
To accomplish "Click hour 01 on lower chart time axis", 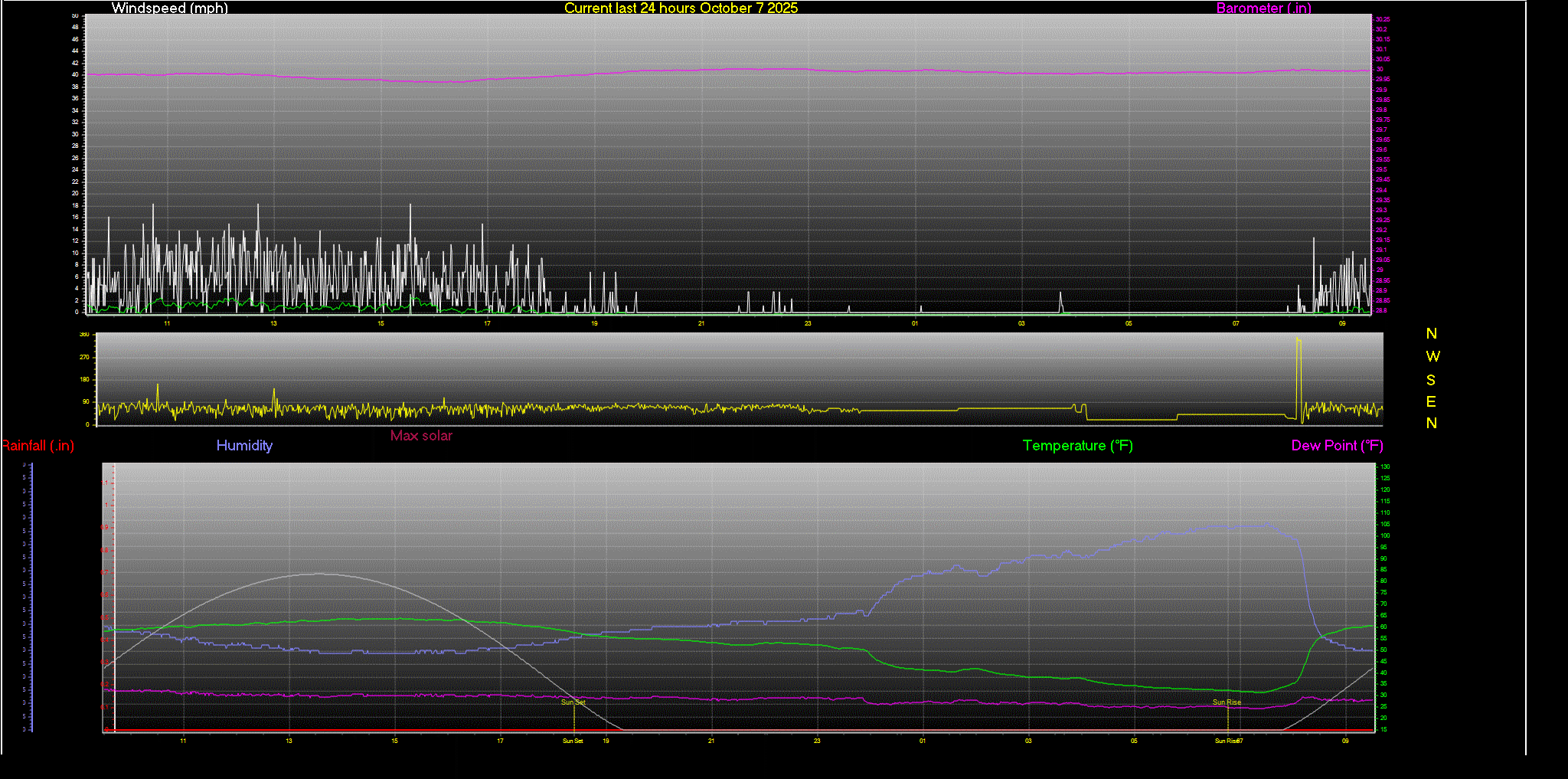I will (x=923, y=741).
